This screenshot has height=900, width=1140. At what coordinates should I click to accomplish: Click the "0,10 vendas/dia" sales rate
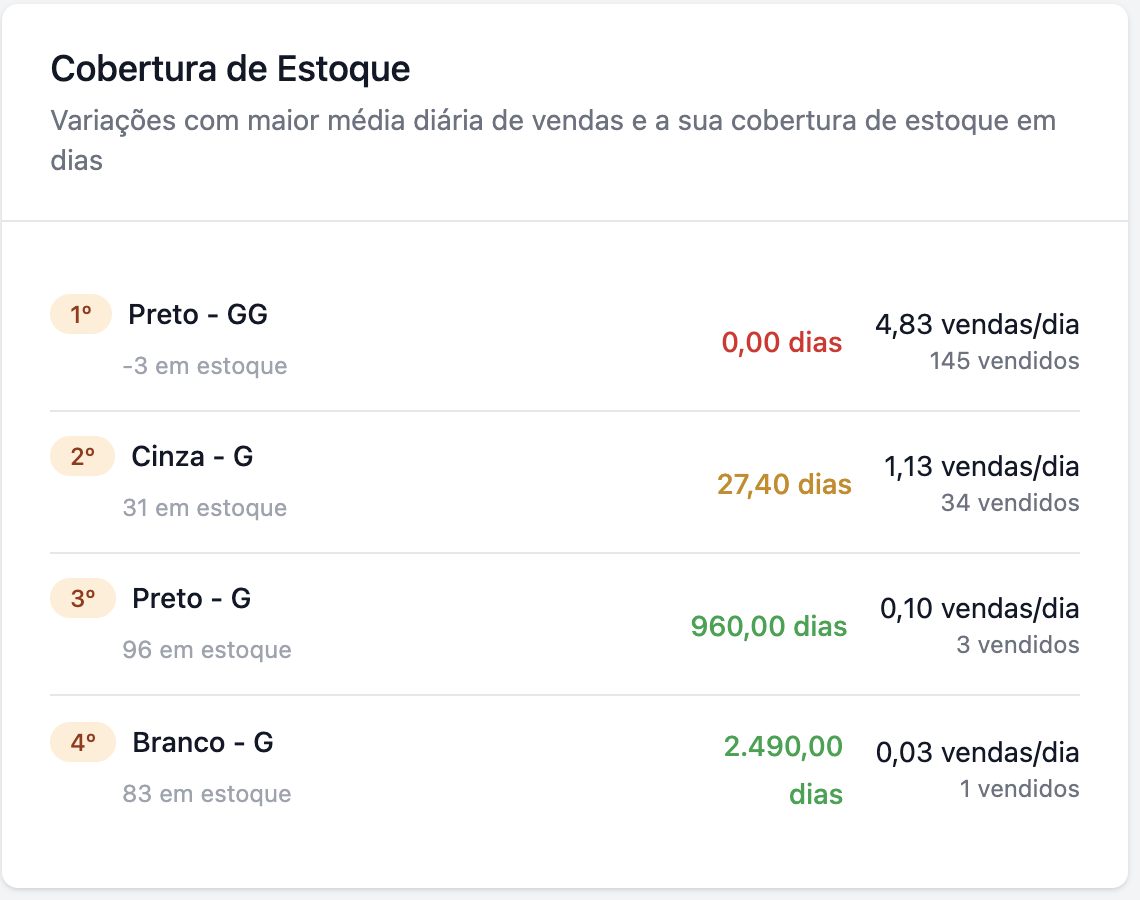(979, 608)
